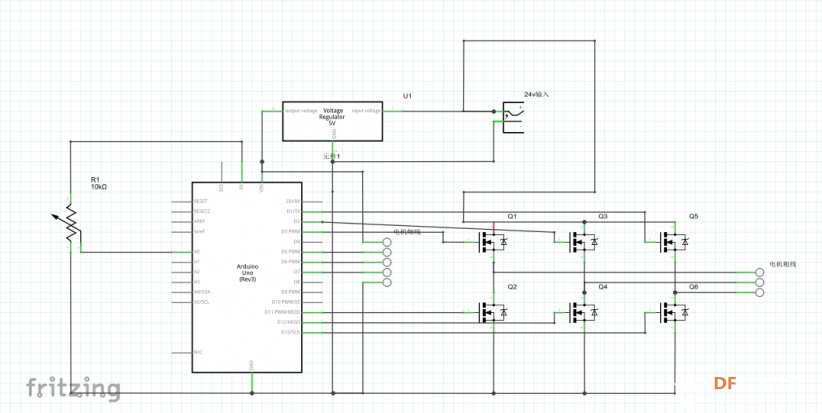822x413 pixels.
Task: Click the Q2 reference label
Action: click(x=512, y=287)
